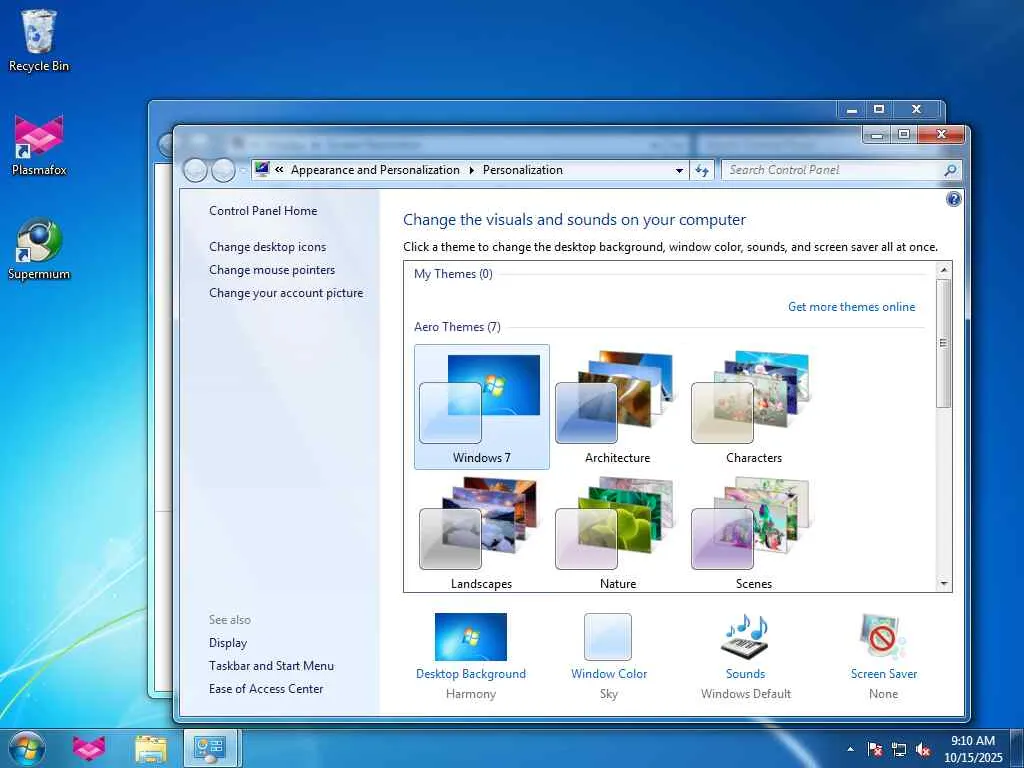Viewport: 1024px width, 768px height.
Task: Open Change desktop icons
Action: click(x=267, y=247)
